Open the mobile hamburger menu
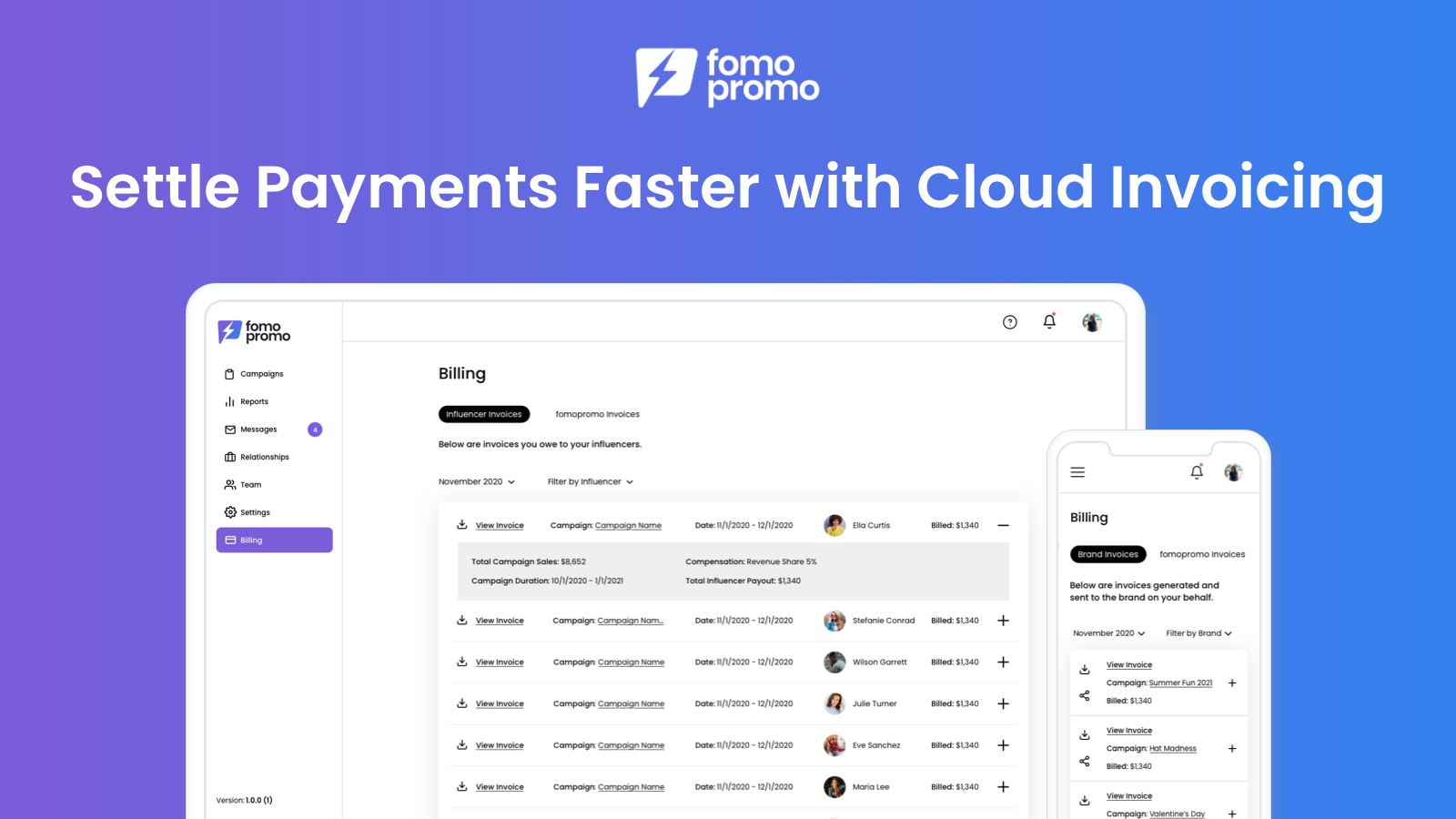The height and width of the screenshot is (819, 1456). (1077, 472)
